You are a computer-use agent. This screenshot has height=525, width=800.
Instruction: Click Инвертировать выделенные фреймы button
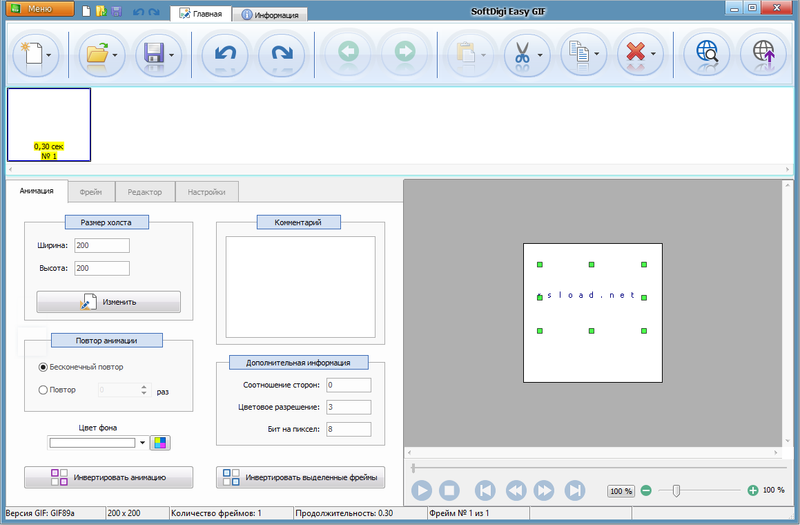click(301, 478)
